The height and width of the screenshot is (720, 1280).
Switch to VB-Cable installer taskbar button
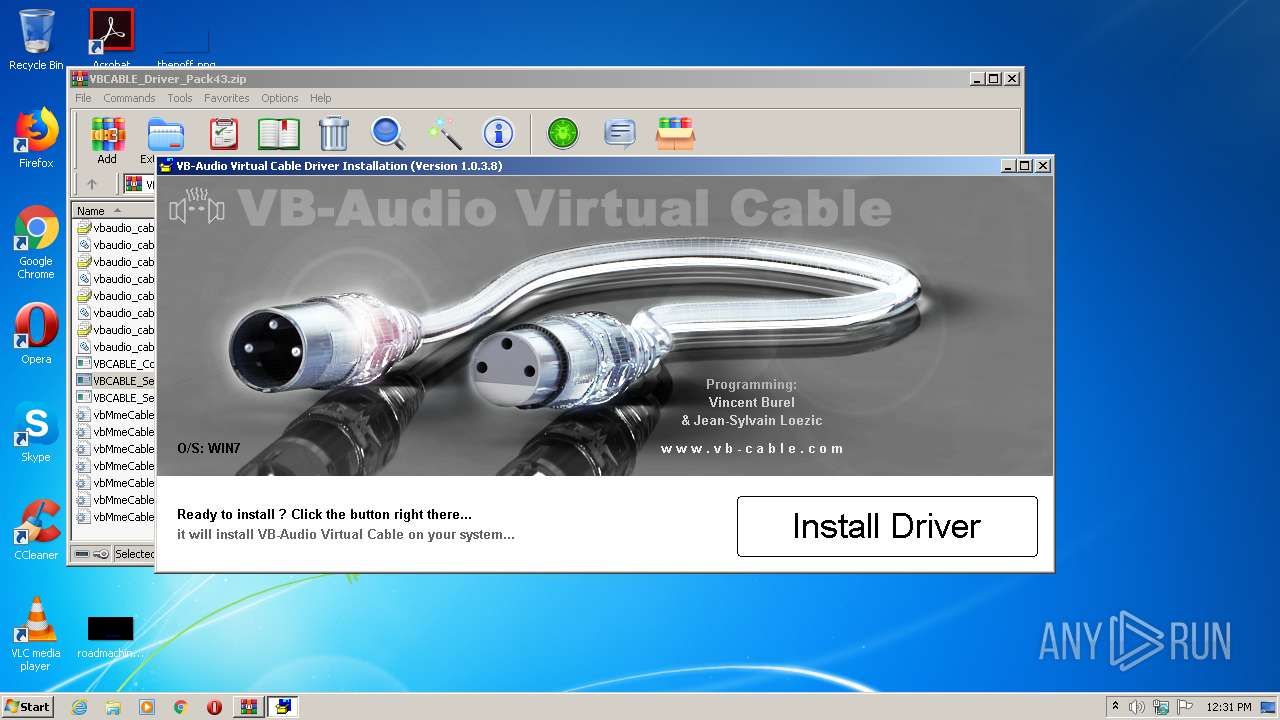point(283,707)
